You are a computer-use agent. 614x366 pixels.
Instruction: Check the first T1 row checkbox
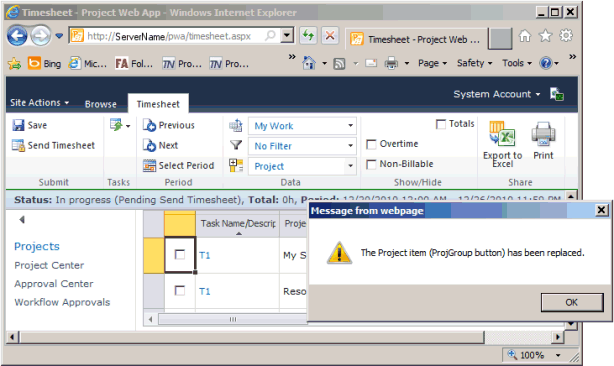coord(180,255)
